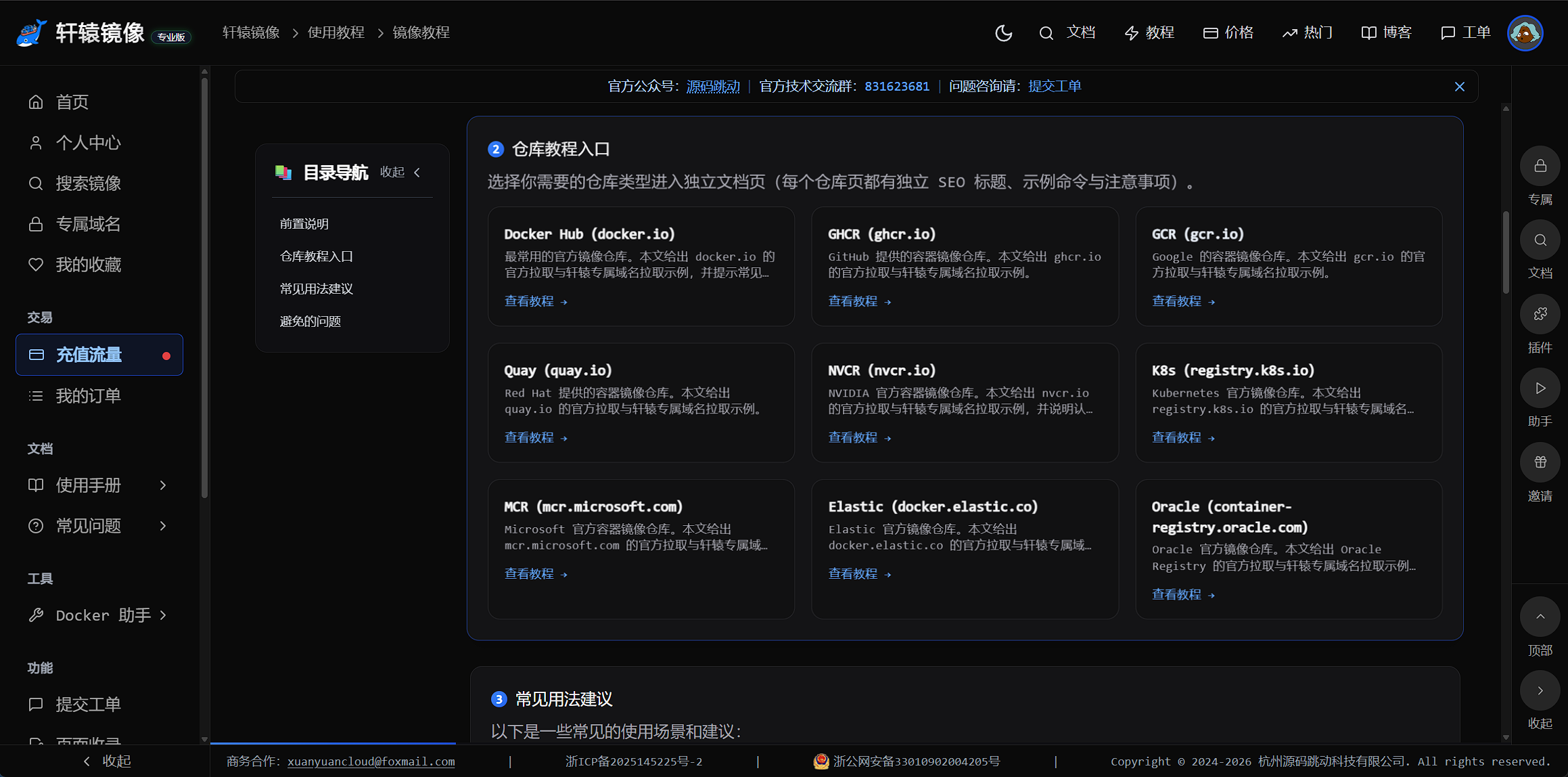View the Quay tutorial link
Screen dimensions: 1568x777
536,438
